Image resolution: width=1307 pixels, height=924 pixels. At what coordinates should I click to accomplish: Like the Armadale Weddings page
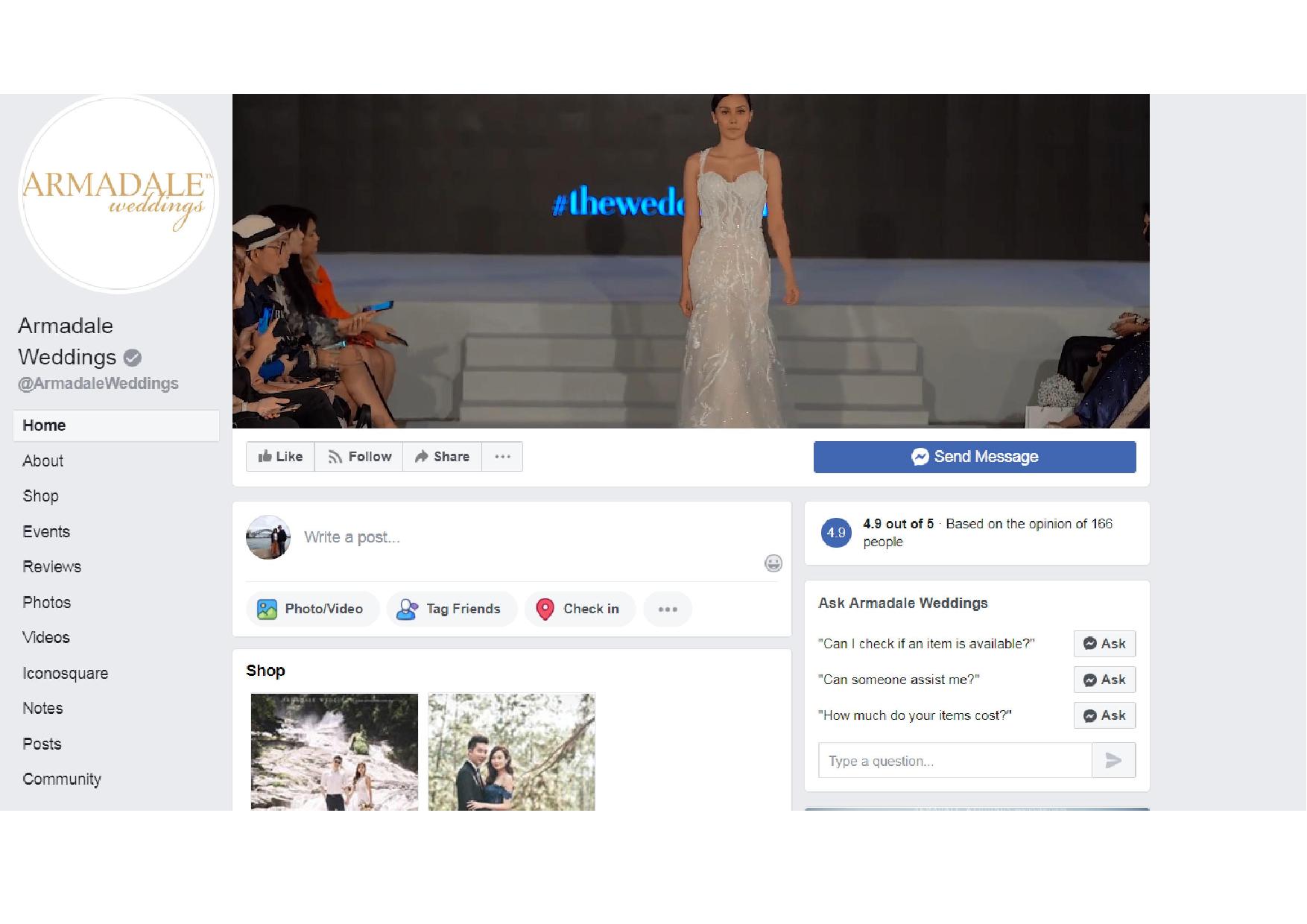[x=280, y=457]
